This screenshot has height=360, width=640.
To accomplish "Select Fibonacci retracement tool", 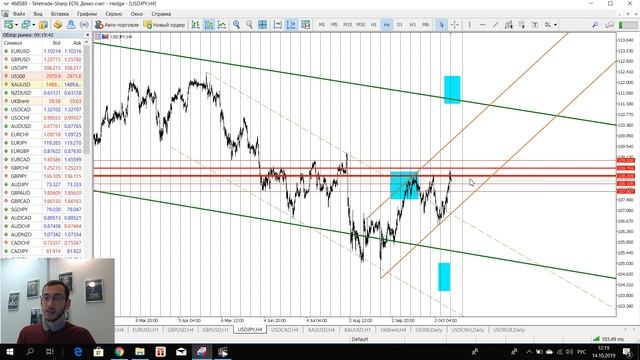I will click(x=522, y=25).
